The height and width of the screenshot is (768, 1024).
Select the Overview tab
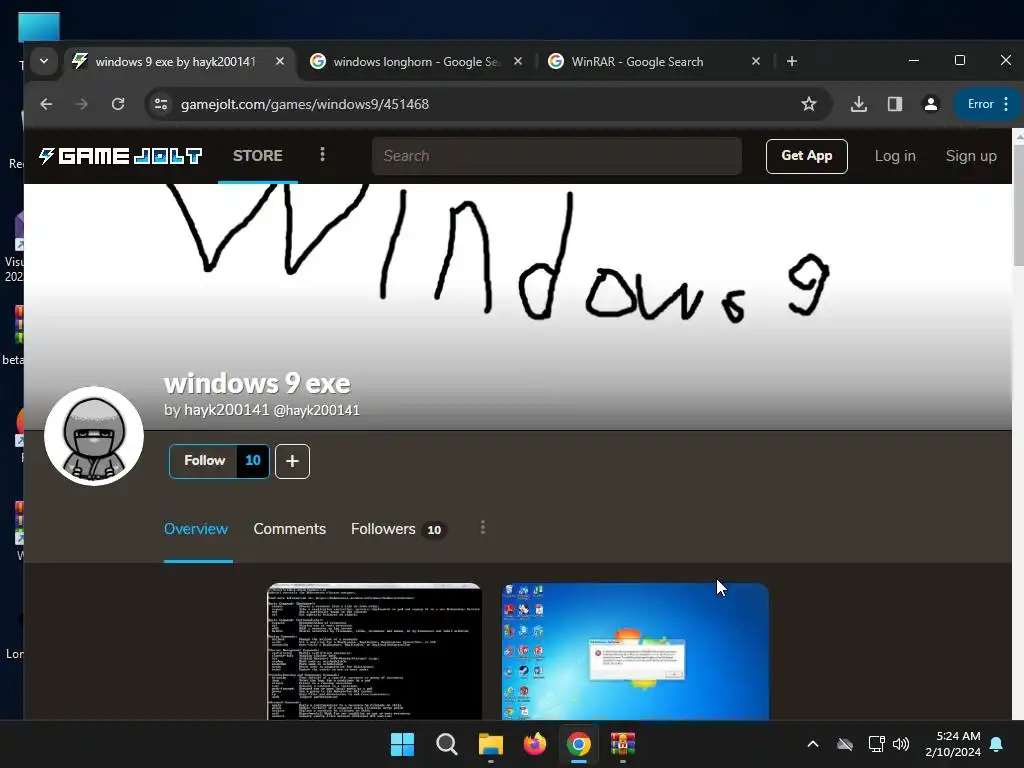point(196,529)
